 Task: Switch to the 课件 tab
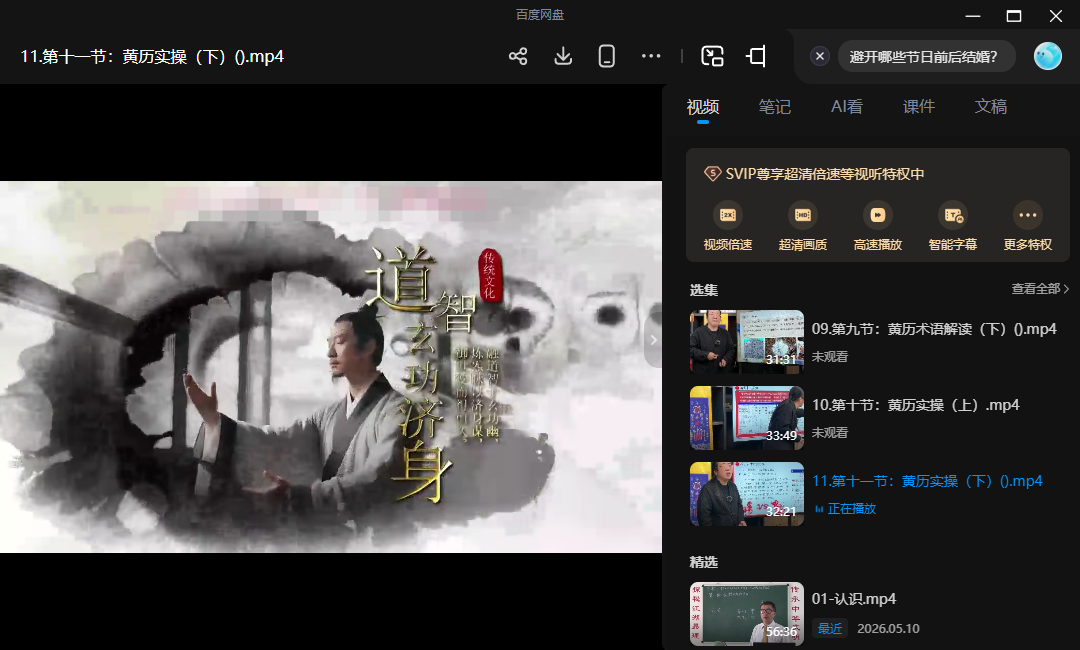click(919, 107)
